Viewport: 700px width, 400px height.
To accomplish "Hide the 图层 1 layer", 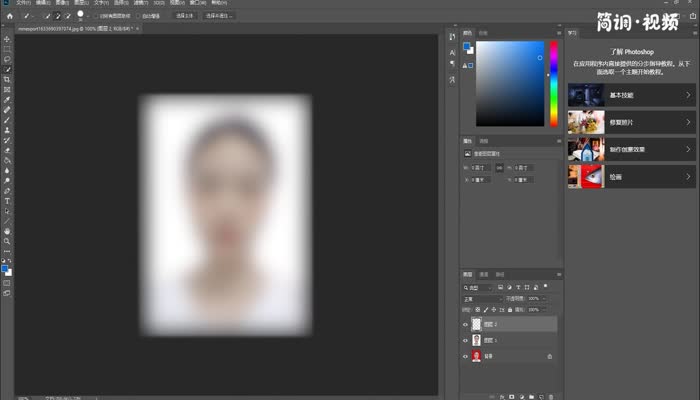I will tap(465, 340).
